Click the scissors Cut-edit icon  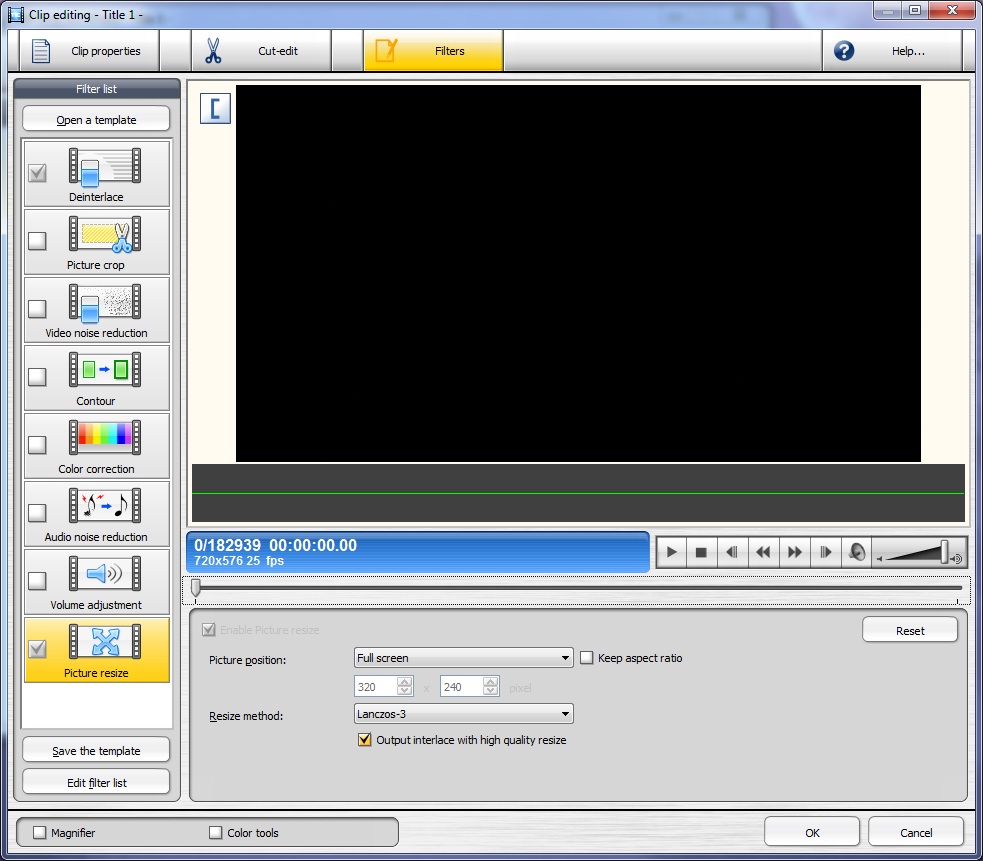213,51
